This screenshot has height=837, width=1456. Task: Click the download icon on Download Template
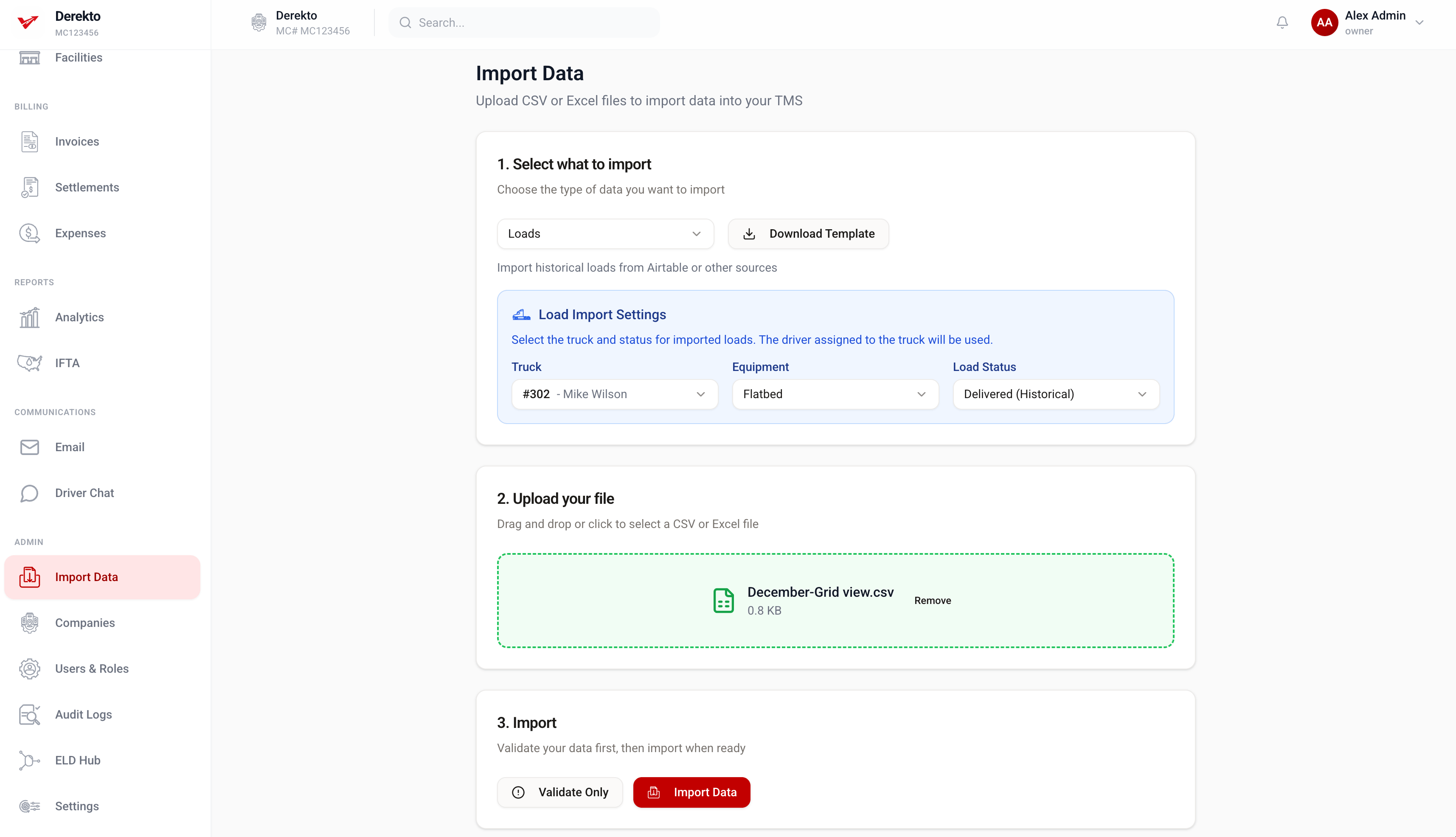(x=749, y=234)
